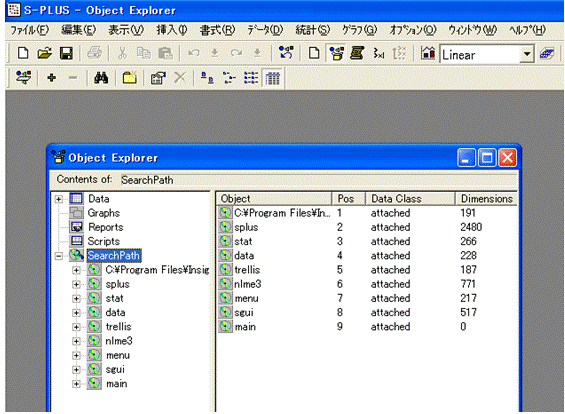Click the New Folder icon
565x414 pixels.
tap(130, 77)
